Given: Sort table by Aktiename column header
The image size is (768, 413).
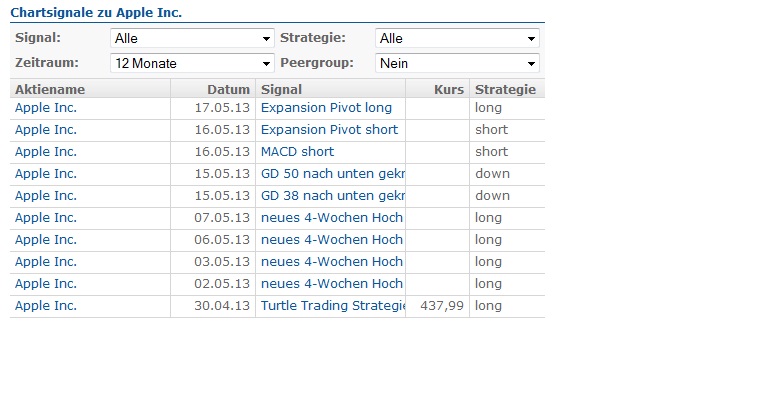Looking at the screenshot, I should pos(50,89).
